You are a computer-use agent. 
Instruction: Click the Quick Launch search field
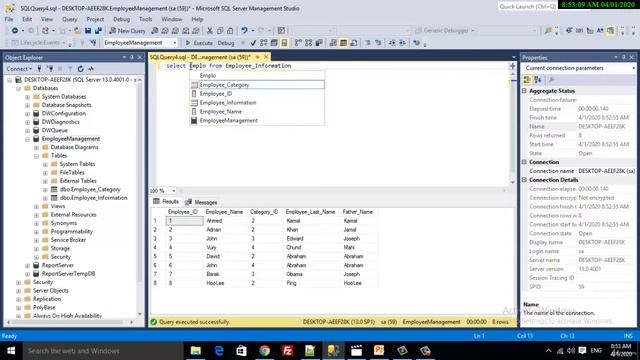[x=527, y=6]
